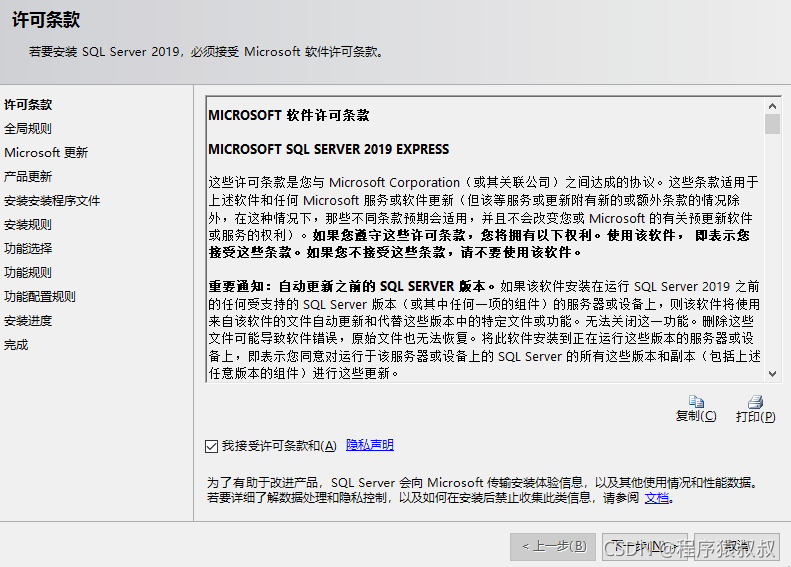Click the 上一步(B) back button
This screenshot has width=791, height=567.
[x=553, y=546]
